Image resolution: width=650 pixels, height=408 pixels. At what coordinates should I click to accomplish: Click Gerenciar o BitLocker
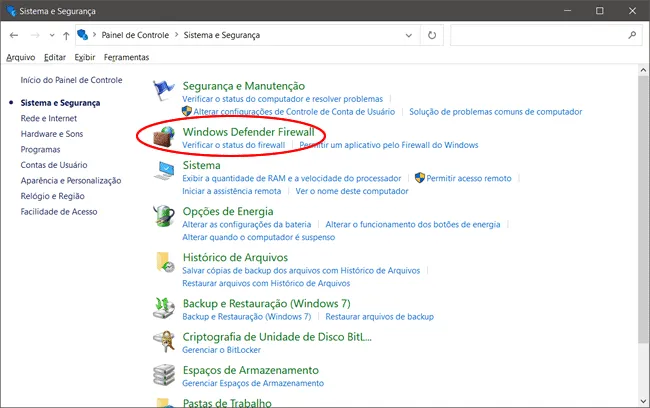(222, 350)
